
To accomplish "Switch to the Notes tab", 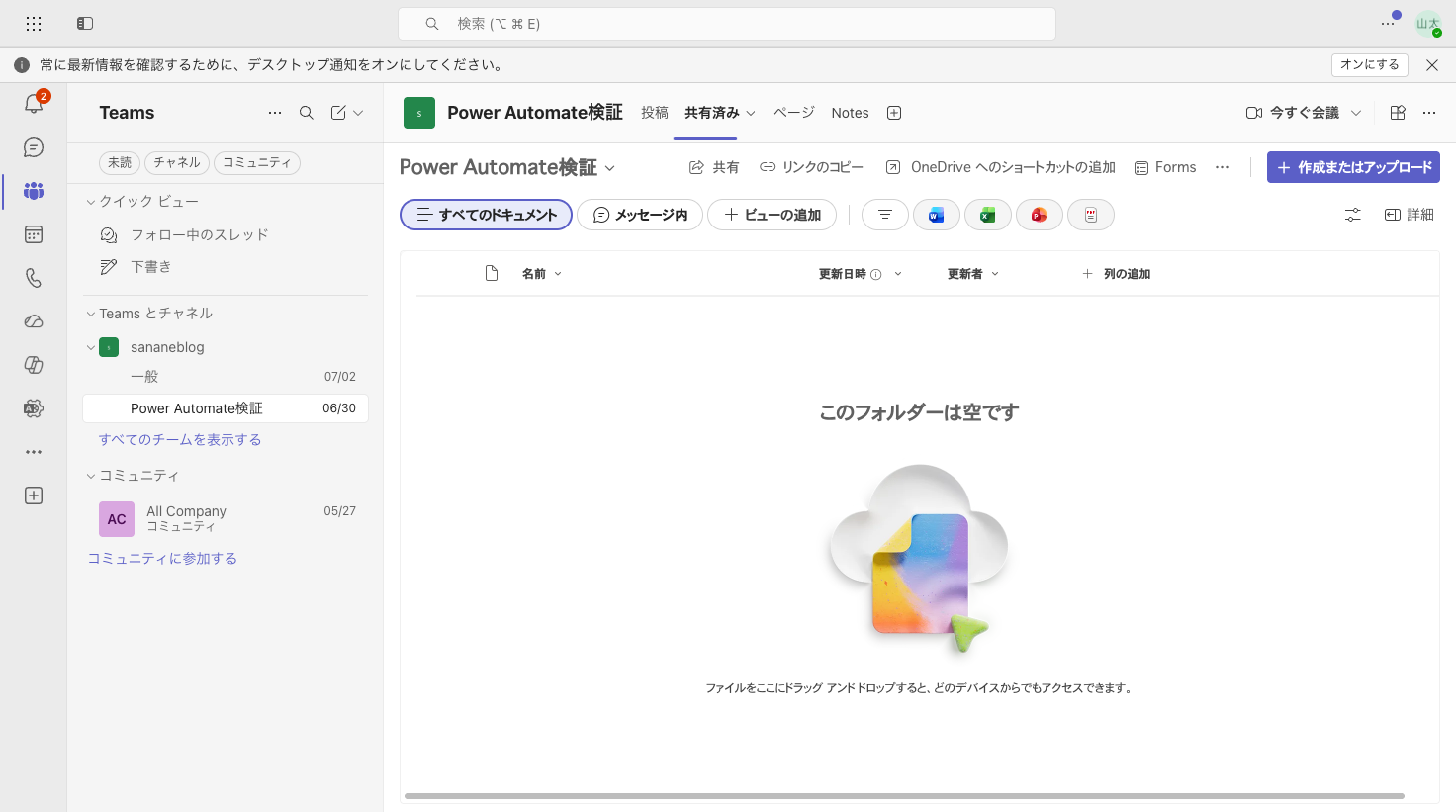I will [x=850, y=113].
